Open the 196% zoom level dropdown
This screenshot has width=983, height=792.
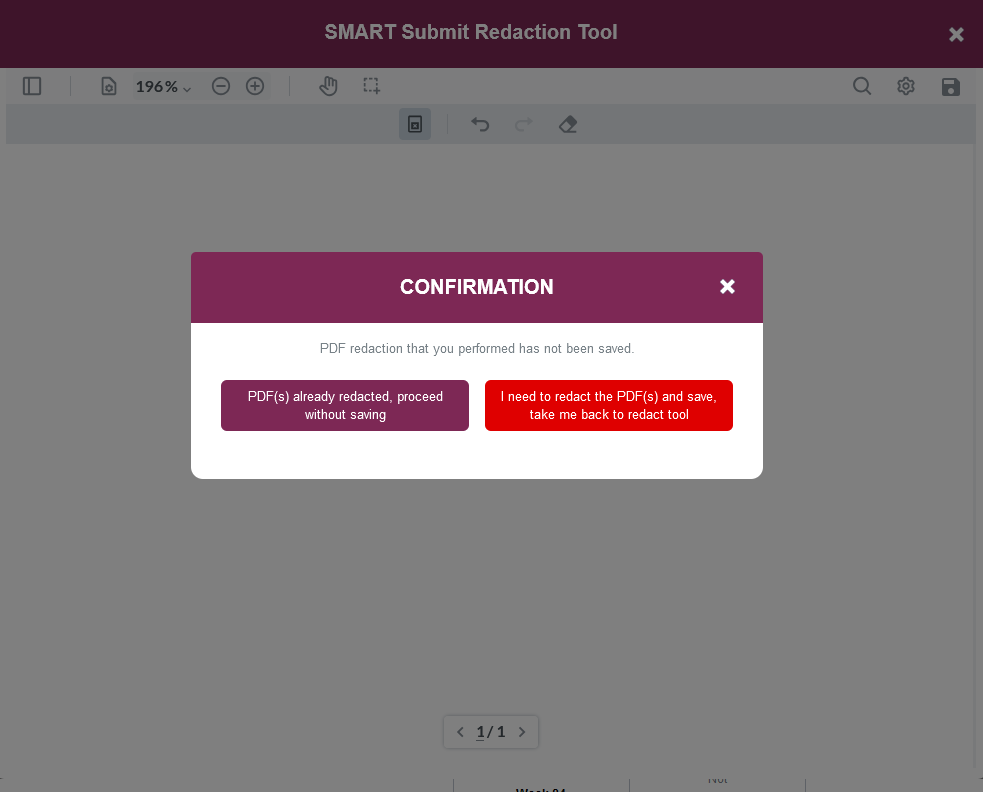(x=163, y=86)
